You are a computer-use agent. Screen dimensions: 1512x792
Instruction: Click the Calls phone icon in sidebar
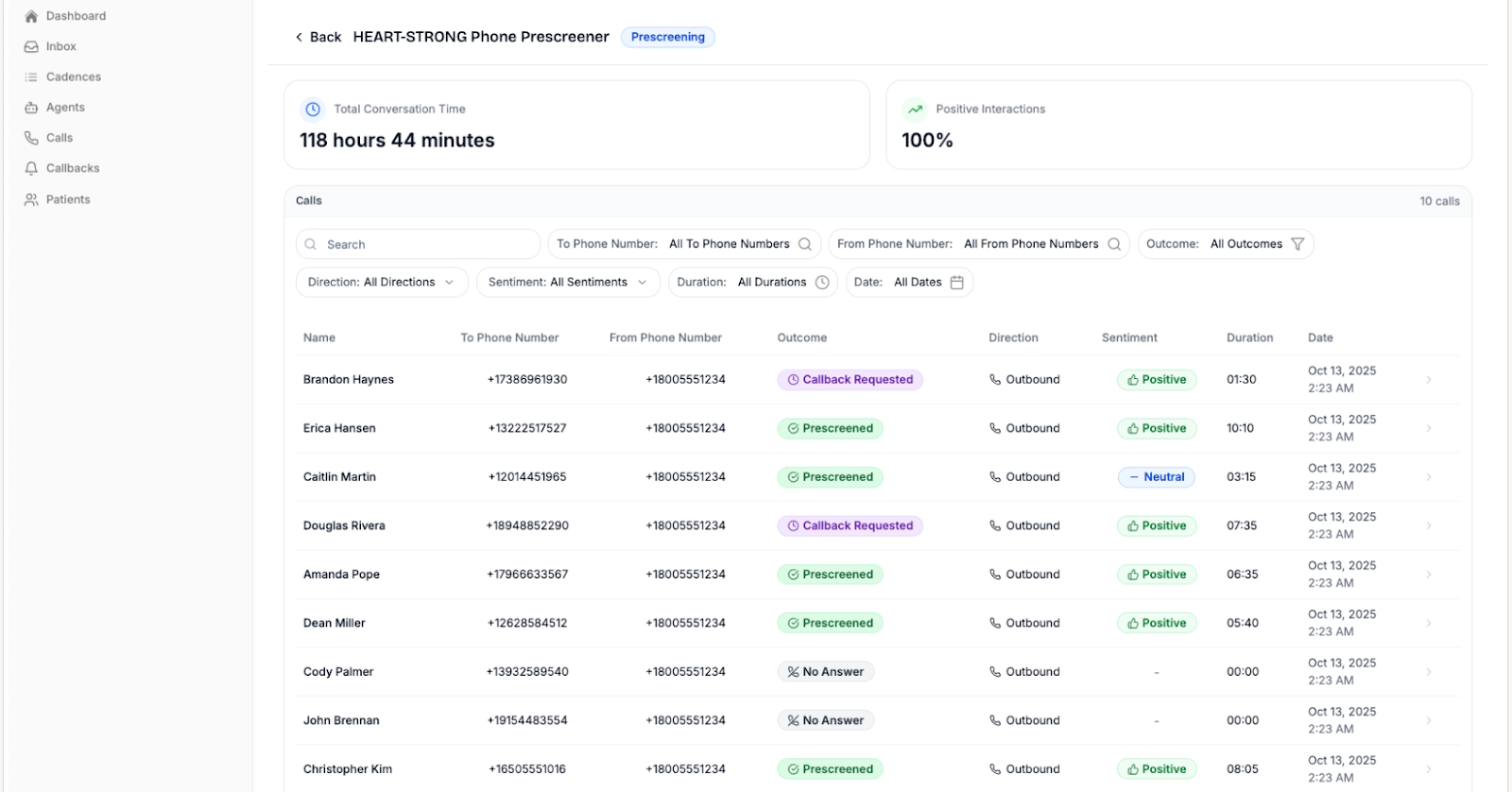tap(31, 138)
